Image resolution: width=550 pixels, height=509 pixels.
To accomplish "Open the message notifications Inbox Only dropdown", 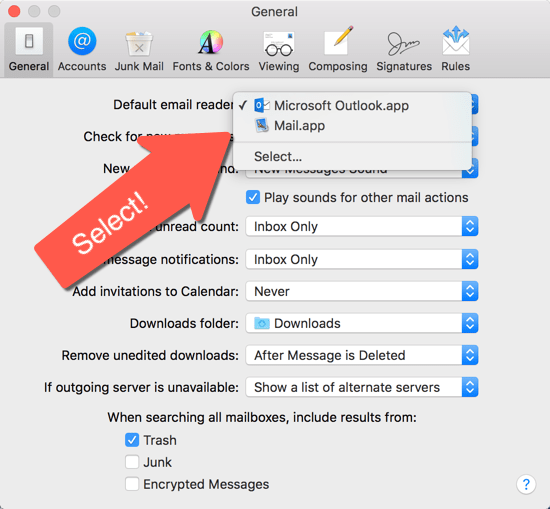I will pyautogui.click(x=362, y=259).
